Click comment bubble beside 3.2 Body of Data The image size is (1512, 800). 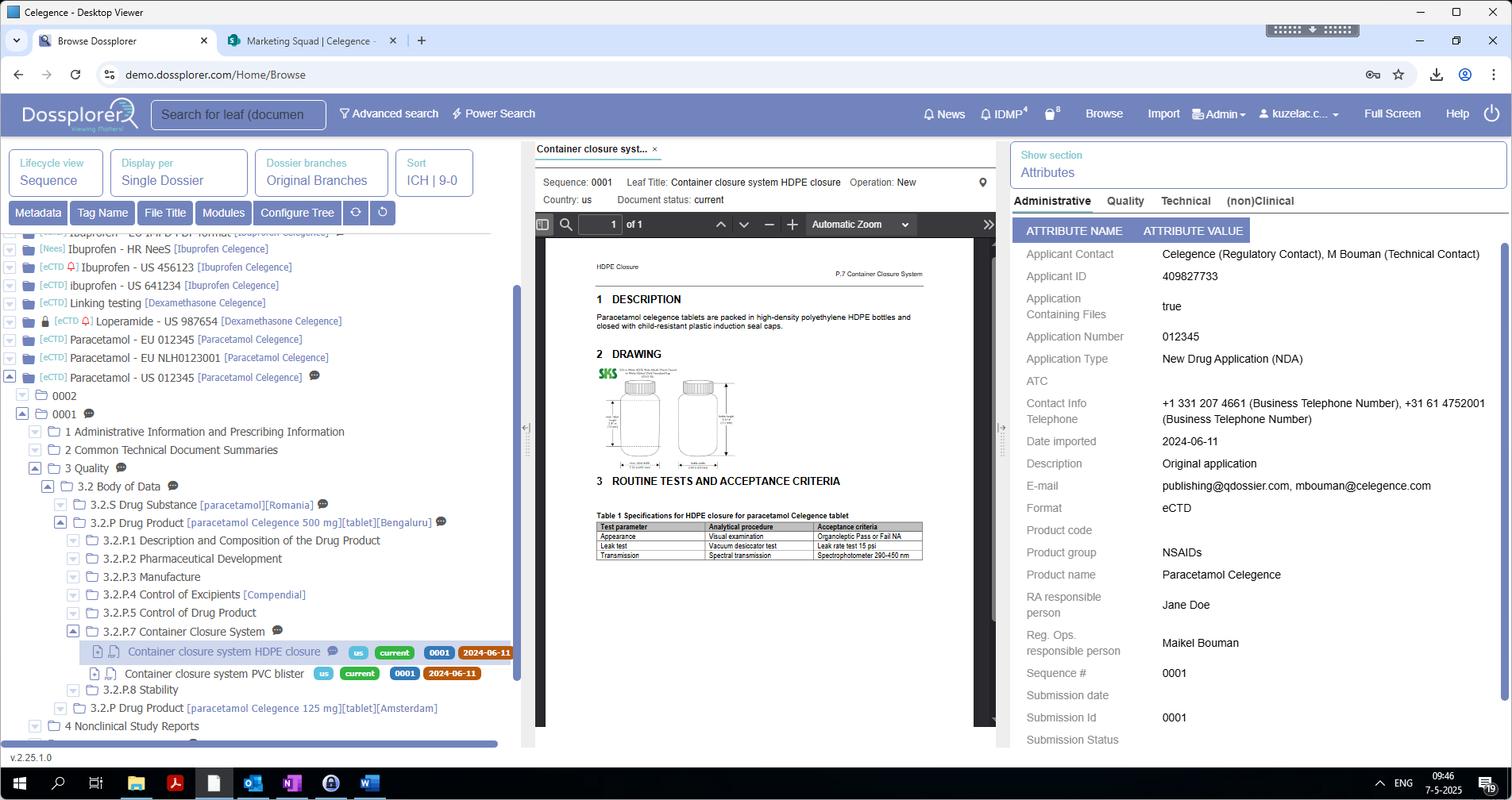coord(173,486)
